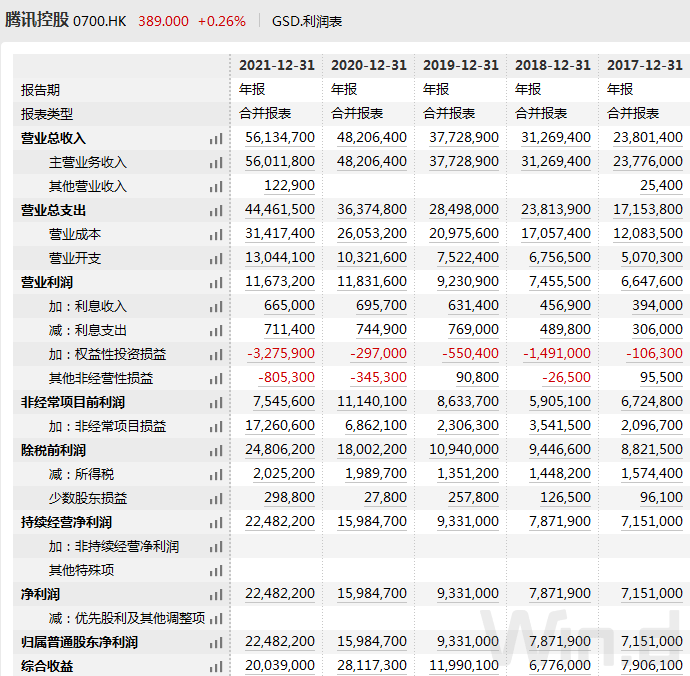Select the 报告期 row label
This screenshot has height=676, width=690.
click(40, 90)
